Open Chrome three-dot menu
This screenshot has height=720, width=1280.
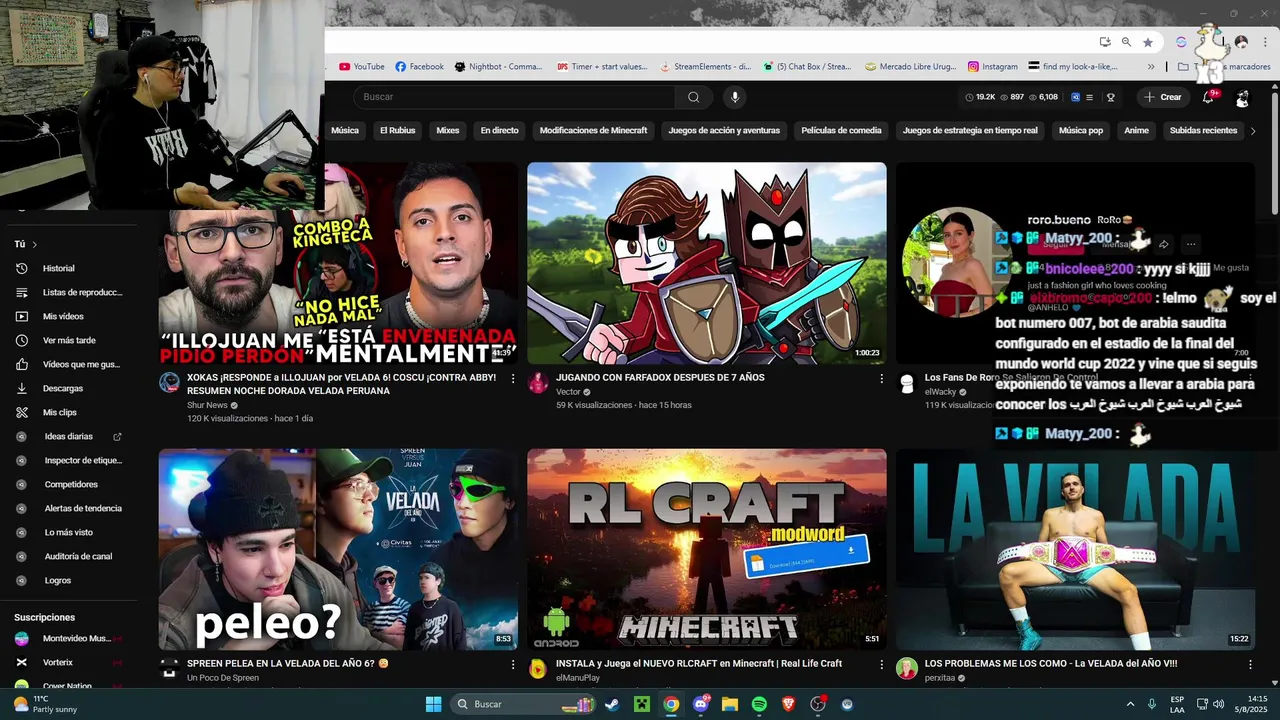(1263, 42)
